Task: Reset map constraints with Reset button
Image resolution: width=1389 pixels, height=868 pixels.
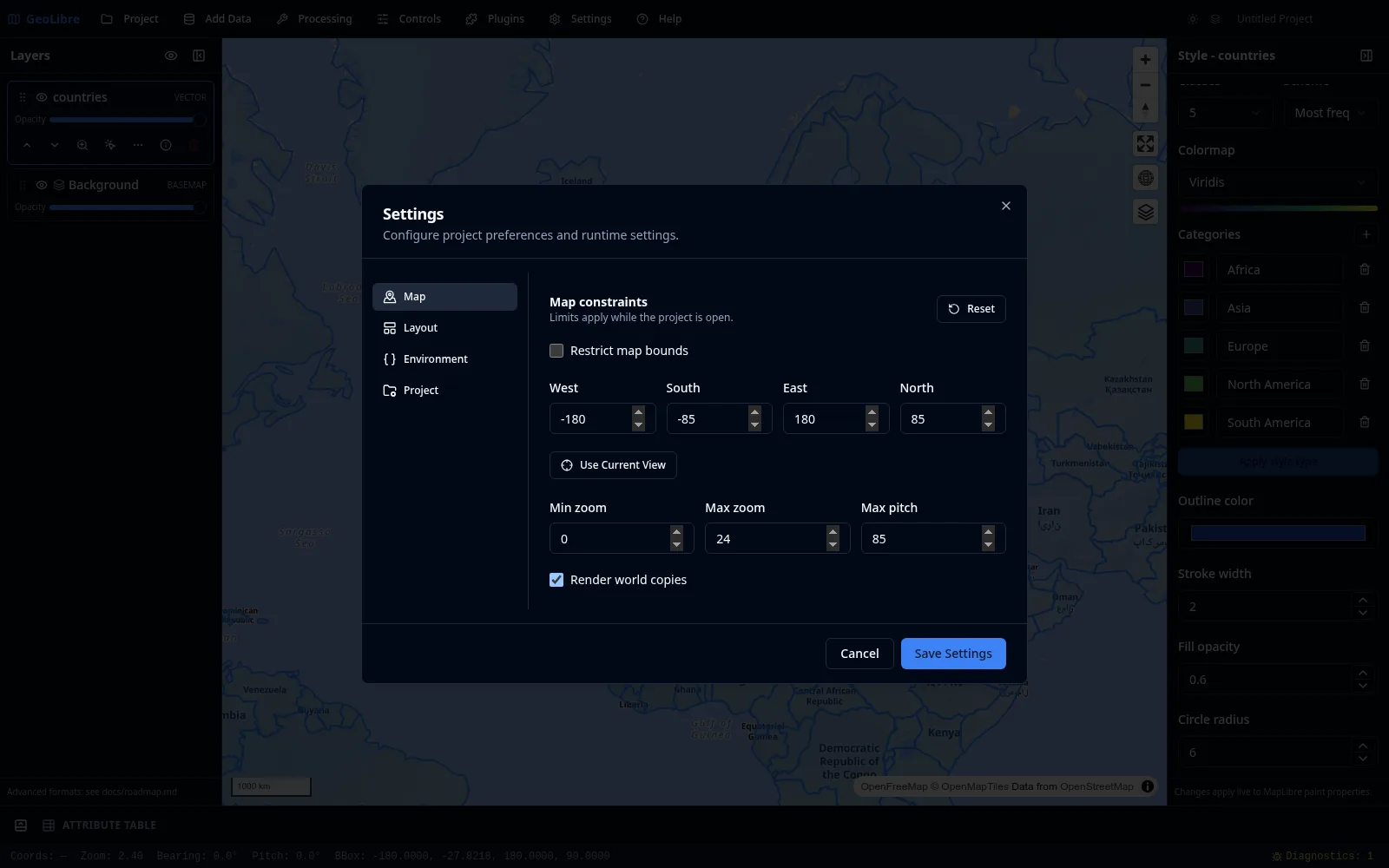Action: [x=971, y=309]
